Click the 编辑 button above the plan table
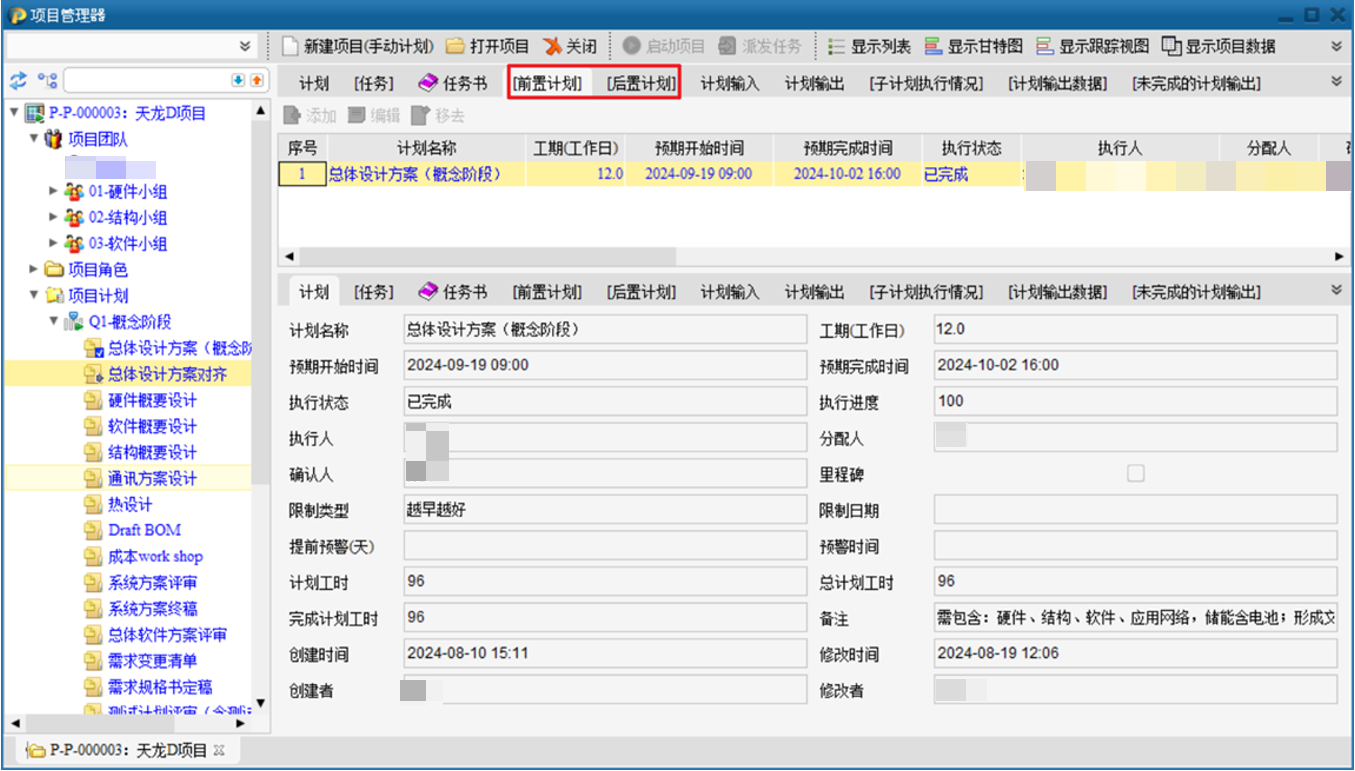Viewport: 1355px width, 771px height. 374,116
